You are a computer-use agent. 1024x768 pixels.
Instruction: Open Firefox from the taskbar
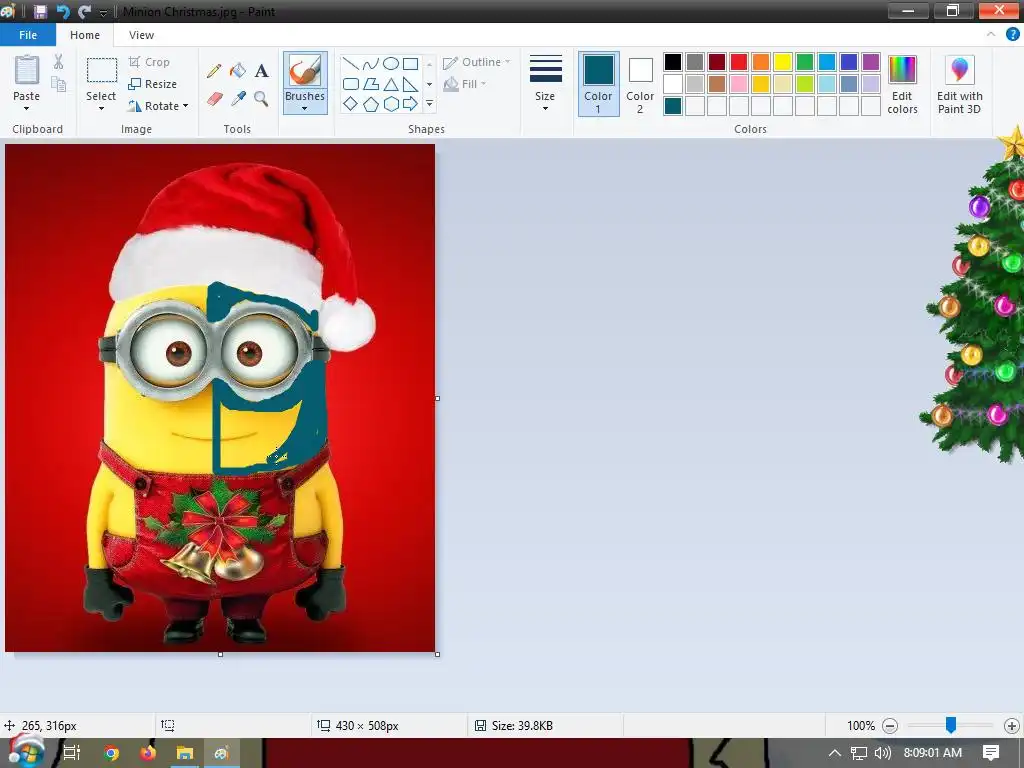click(148, 753)
